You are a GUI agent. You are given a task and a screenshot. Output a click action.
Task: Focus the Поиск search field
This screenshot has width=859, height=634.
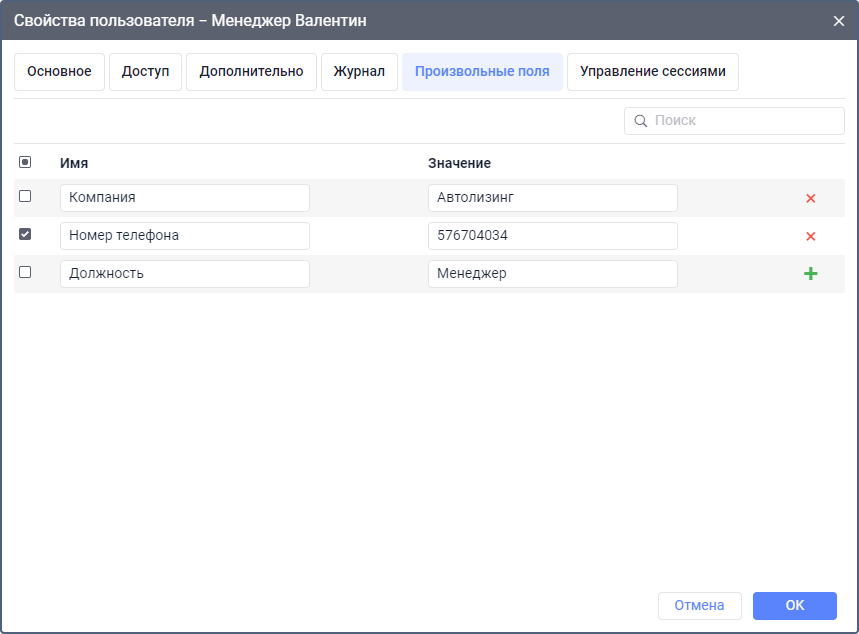point(745,121)
